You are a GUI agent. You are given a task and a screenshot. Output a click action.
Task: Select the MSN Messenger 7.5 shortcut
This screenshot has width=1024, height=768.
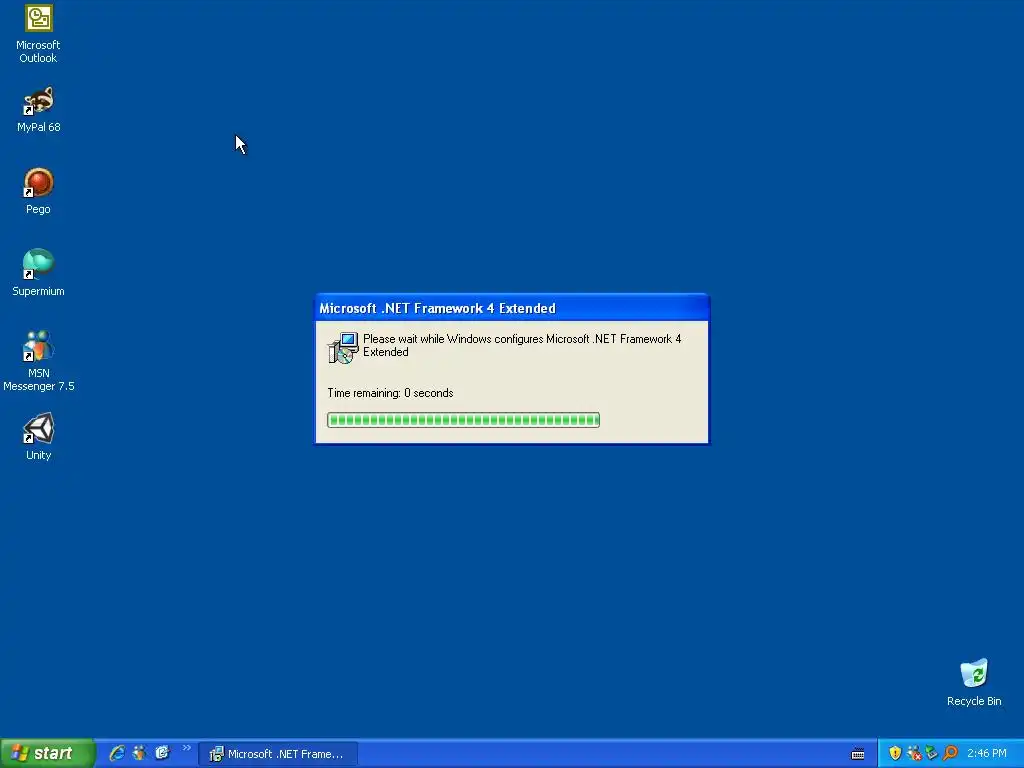38,361
